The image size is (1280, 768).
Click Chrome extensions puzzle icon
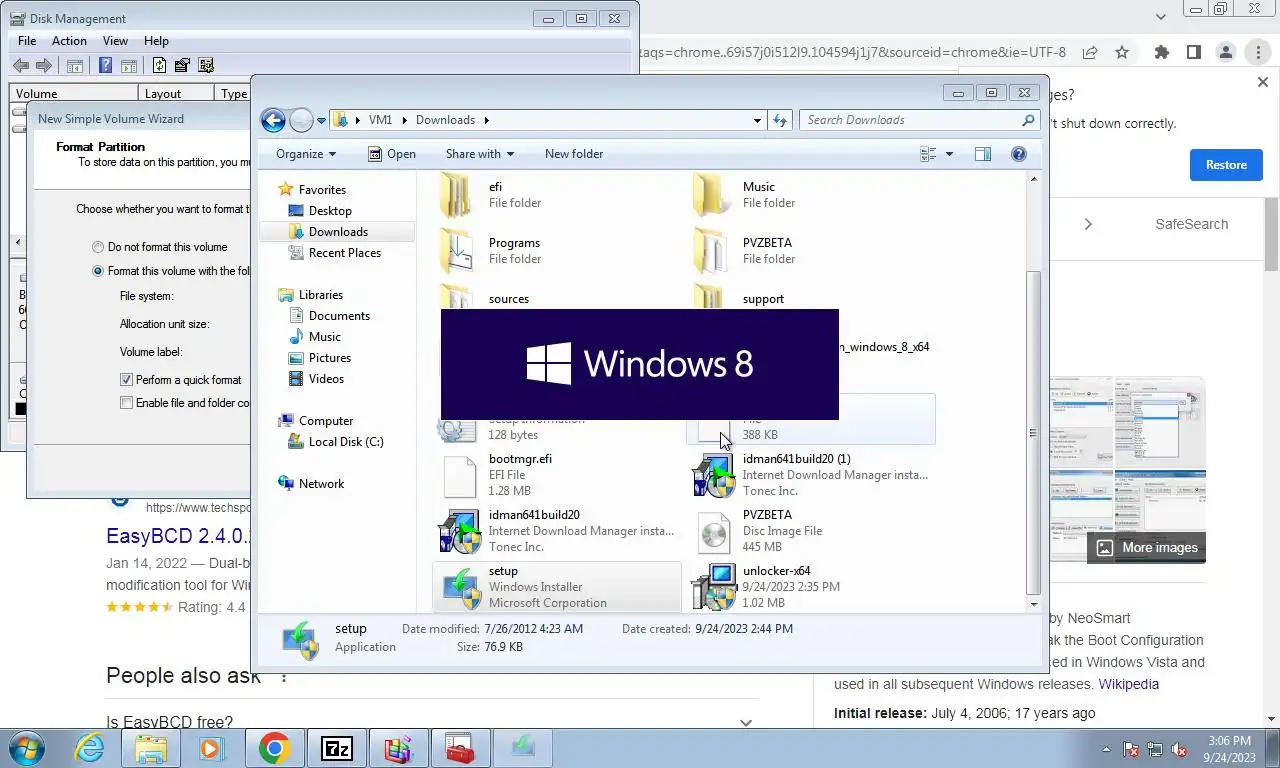[1161, 52]
